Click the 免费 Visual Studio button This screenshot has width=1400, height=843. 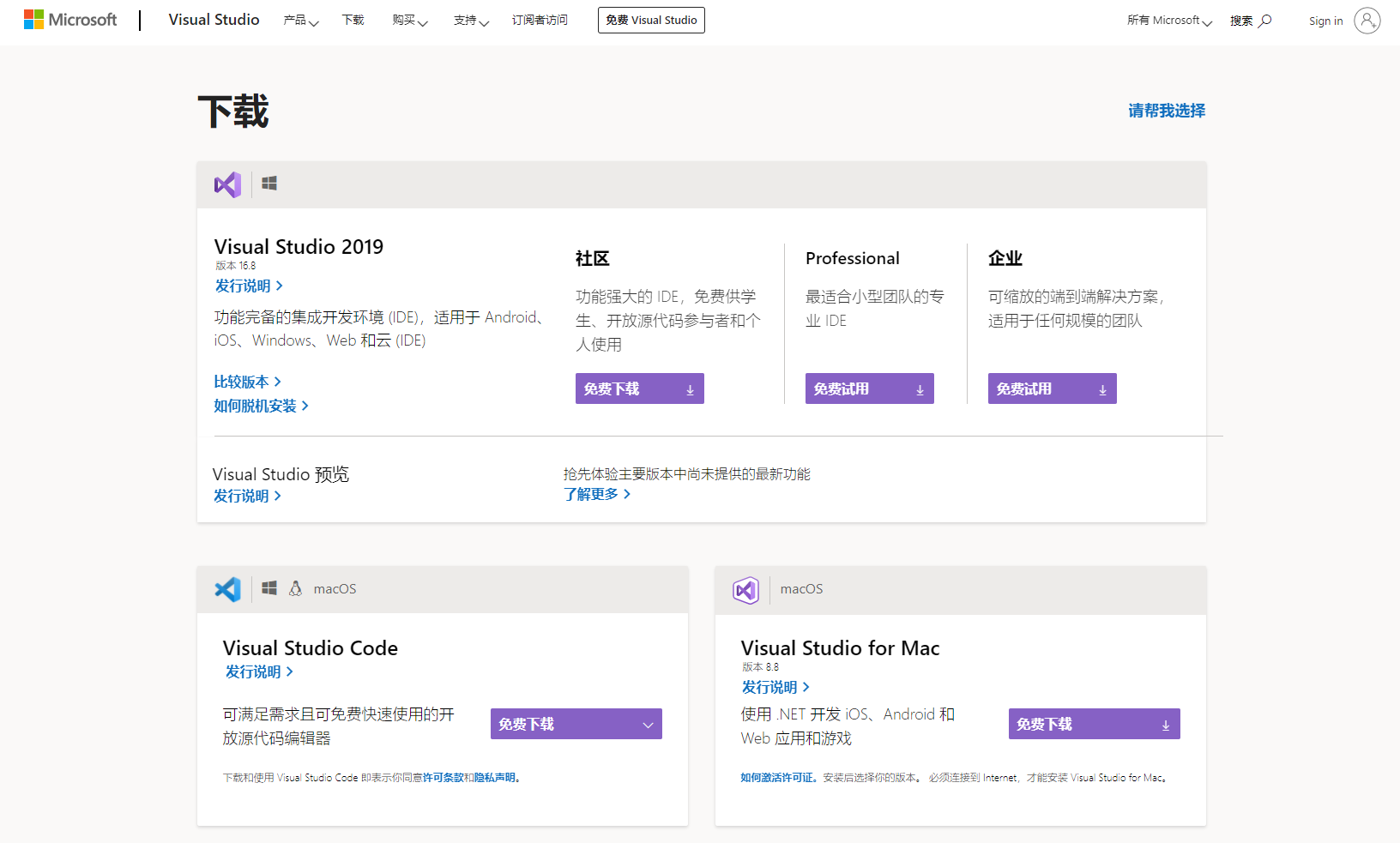click(651, 20)
